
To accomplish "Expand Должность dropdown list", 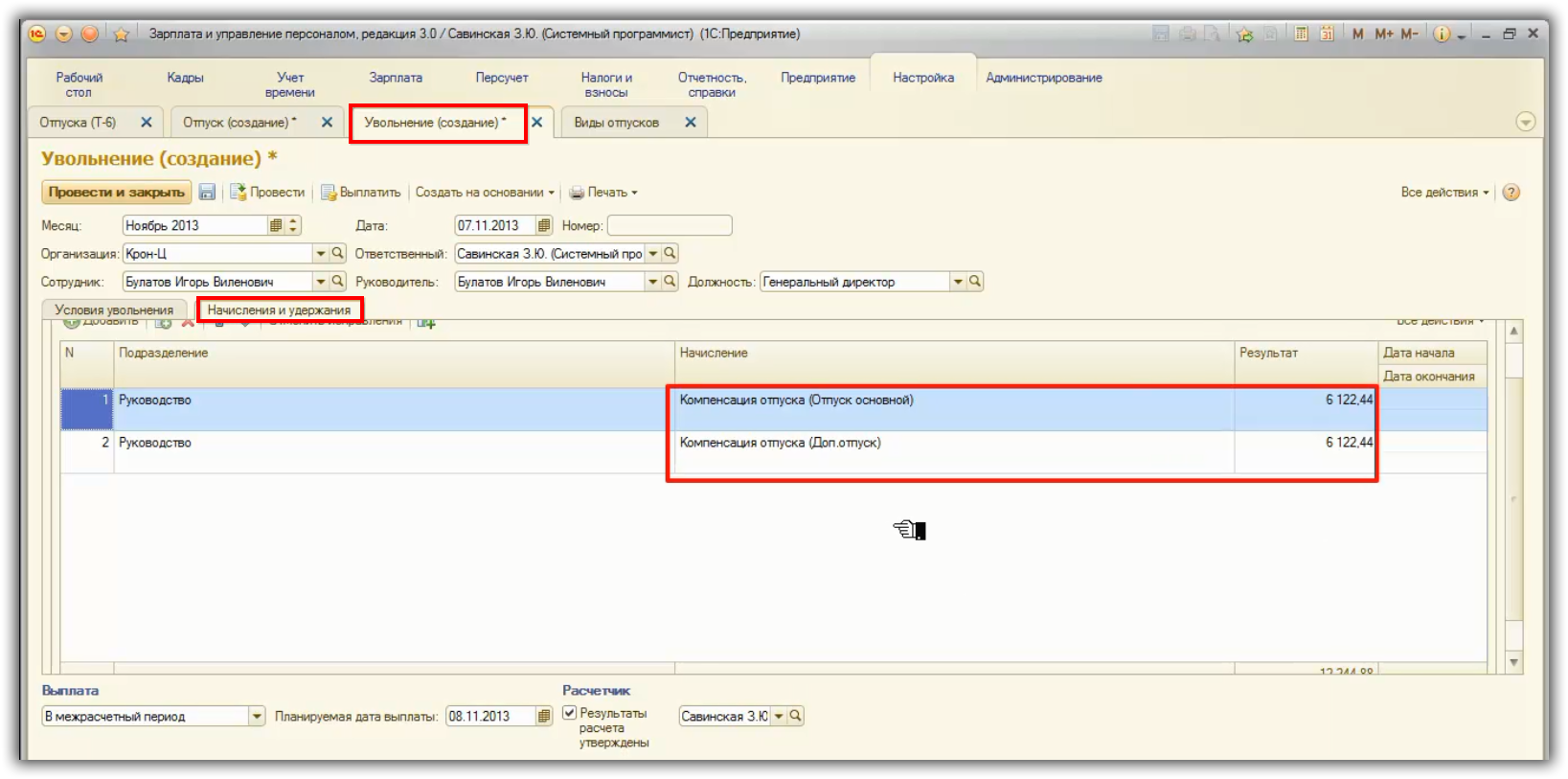I will point(958,282).
